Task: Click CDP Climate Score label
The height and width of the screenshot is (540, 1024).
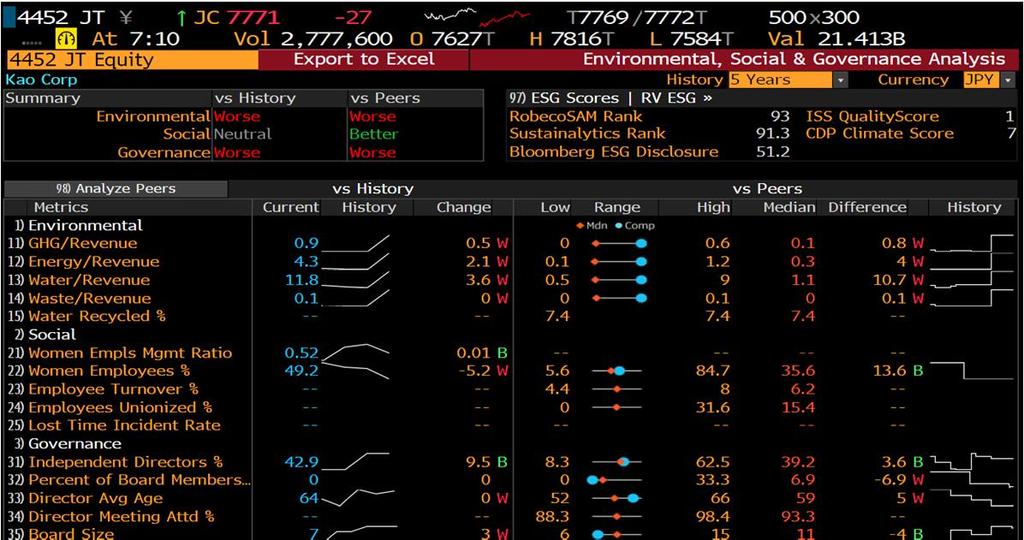Action: (x=880, y=134)
